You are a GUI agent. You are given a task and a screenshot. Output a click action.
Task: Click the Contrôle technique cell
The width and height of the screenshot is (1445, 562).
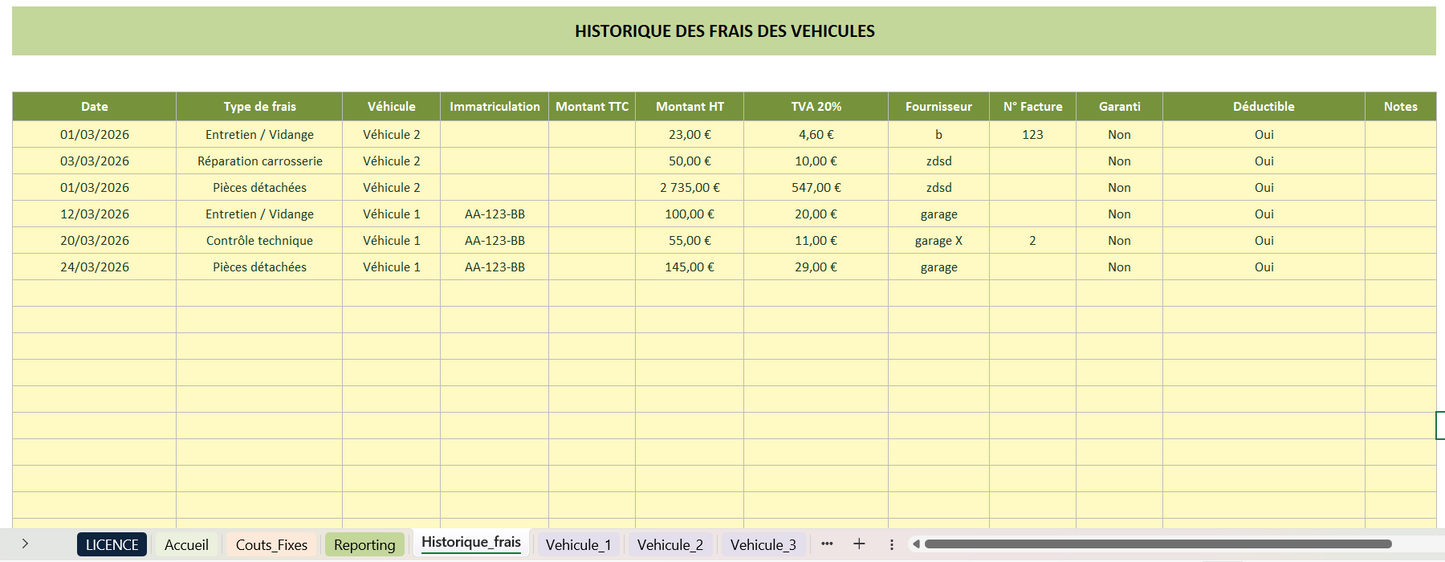point(260,240)
